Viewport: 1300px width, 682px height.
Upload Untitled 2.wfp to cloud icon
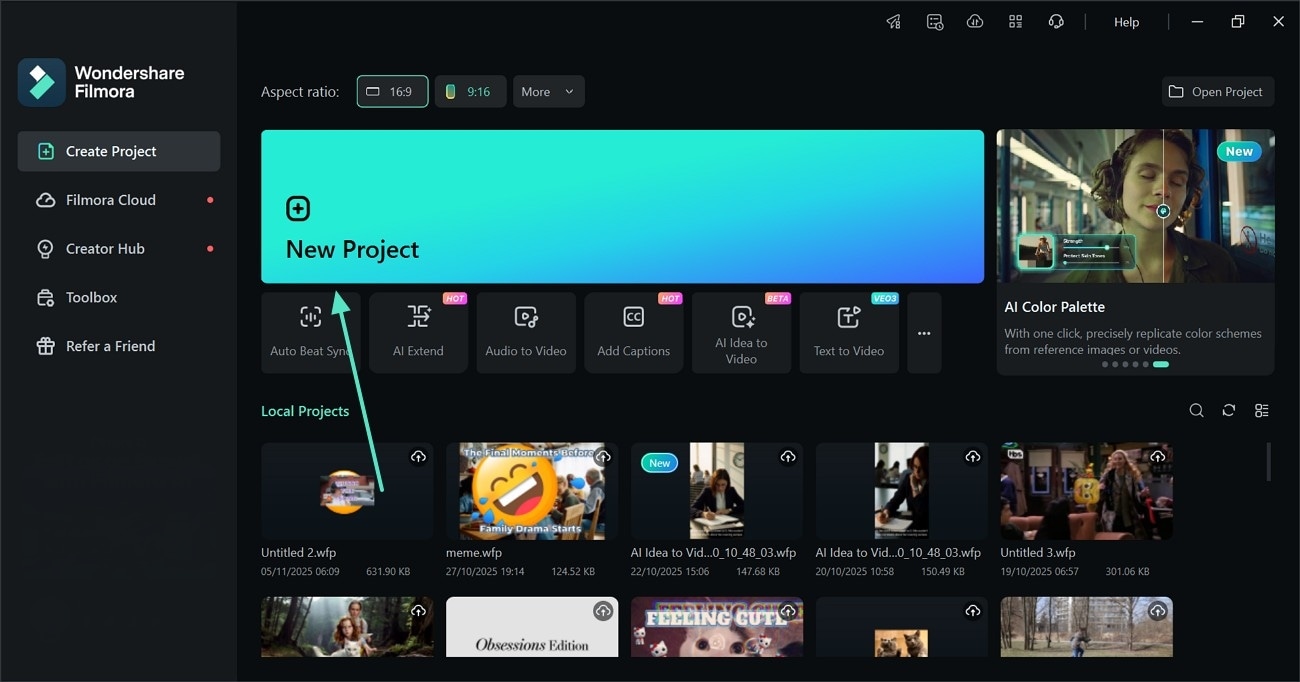coord(418,456)
